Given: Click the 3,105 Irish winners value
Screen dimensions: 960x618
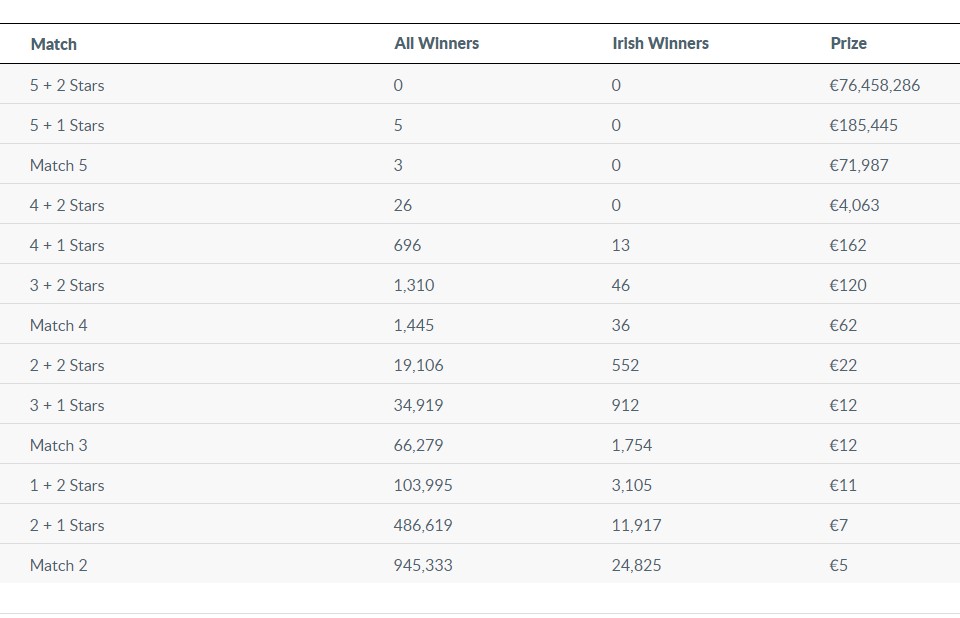Looking at the screenshot, I should pos(632,486).
